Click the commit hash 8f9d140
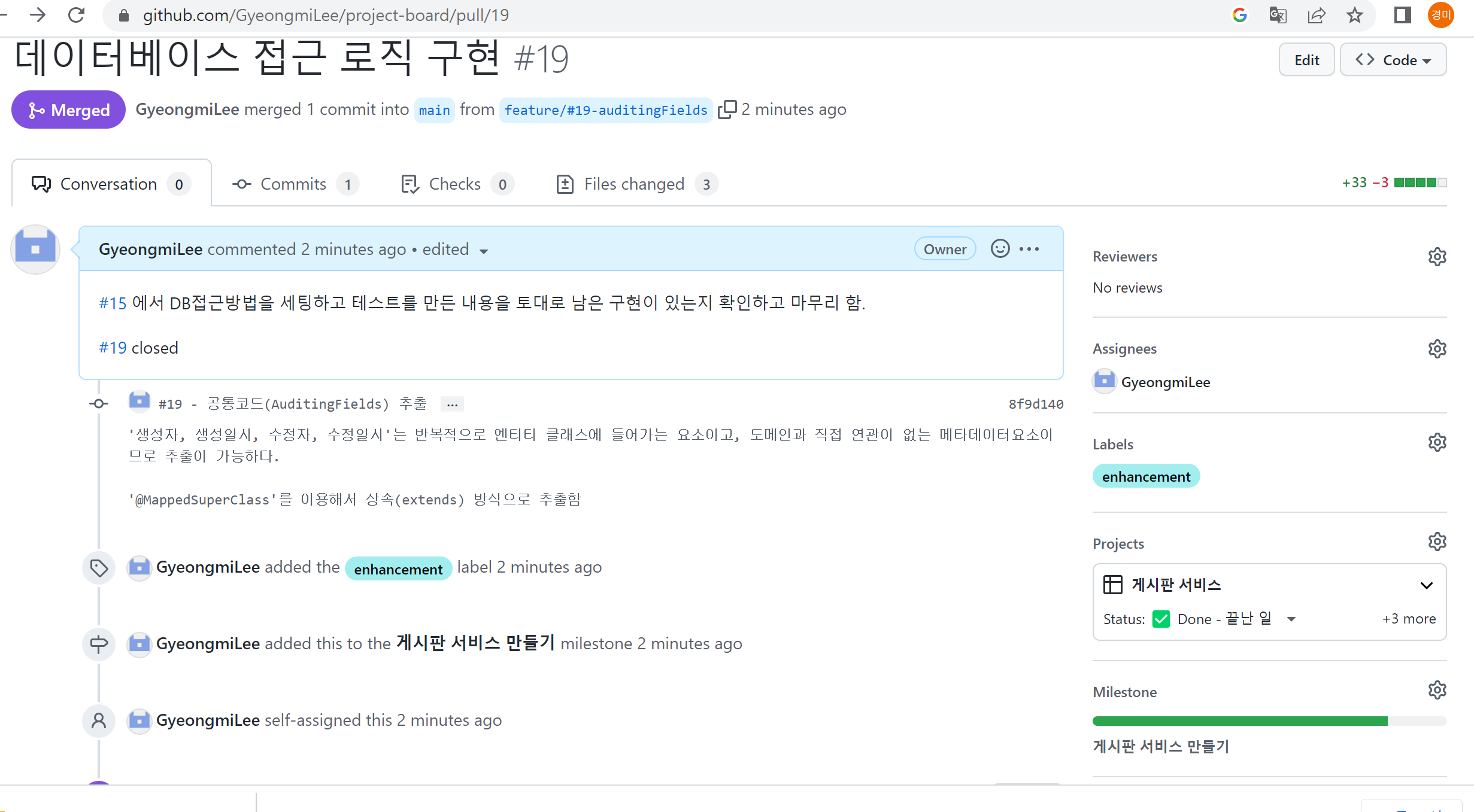 (1036, 405)
